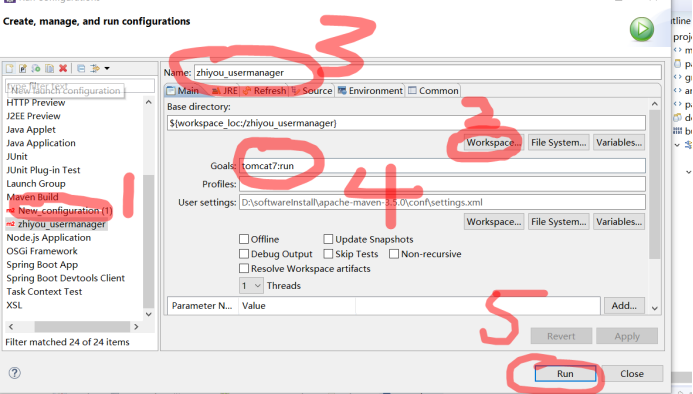The height and width of the screenshot is (394, 693).
Task: Select Java Application launch type
Action: (41, 143)
